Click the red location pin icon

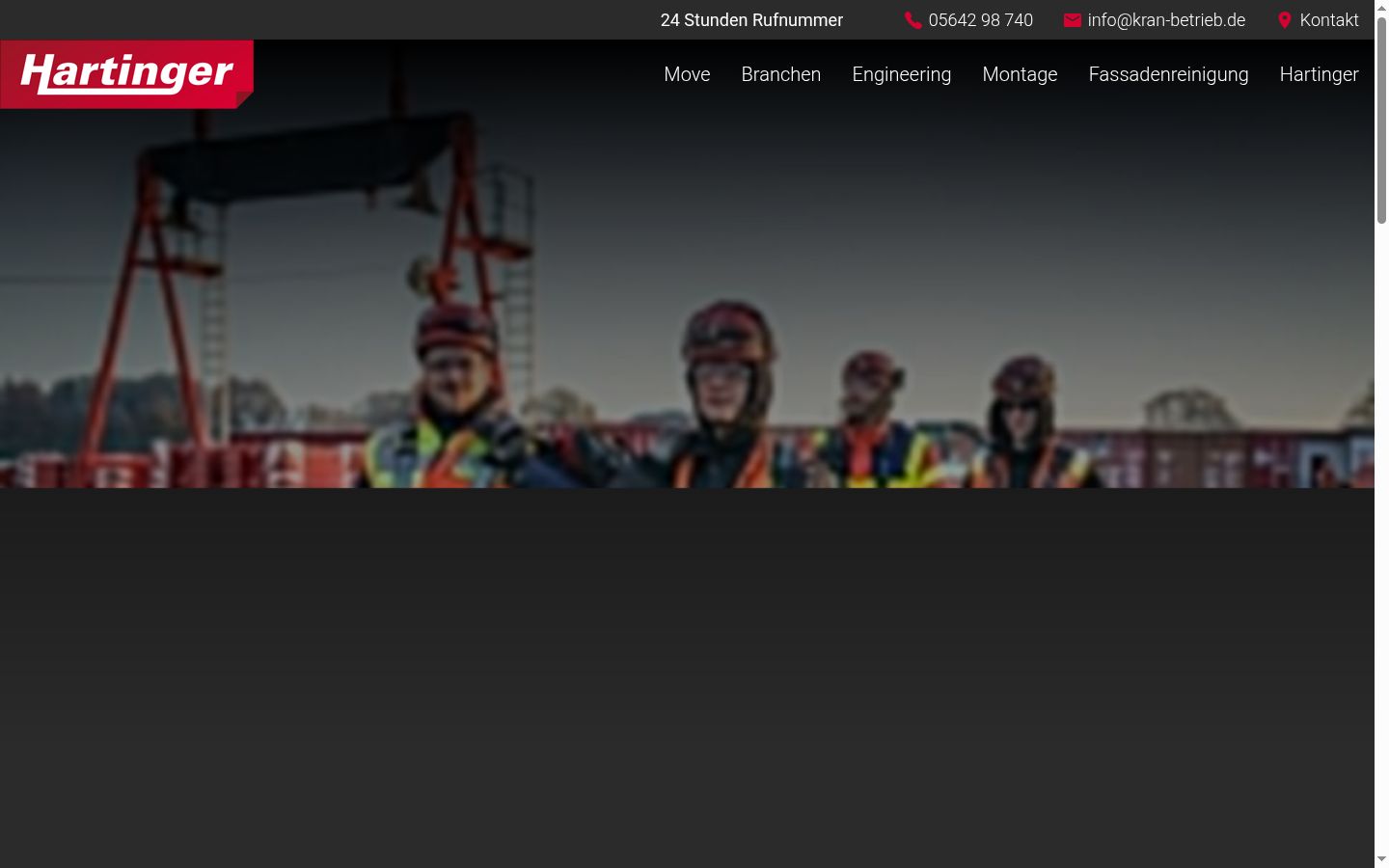coord(1284,20)
